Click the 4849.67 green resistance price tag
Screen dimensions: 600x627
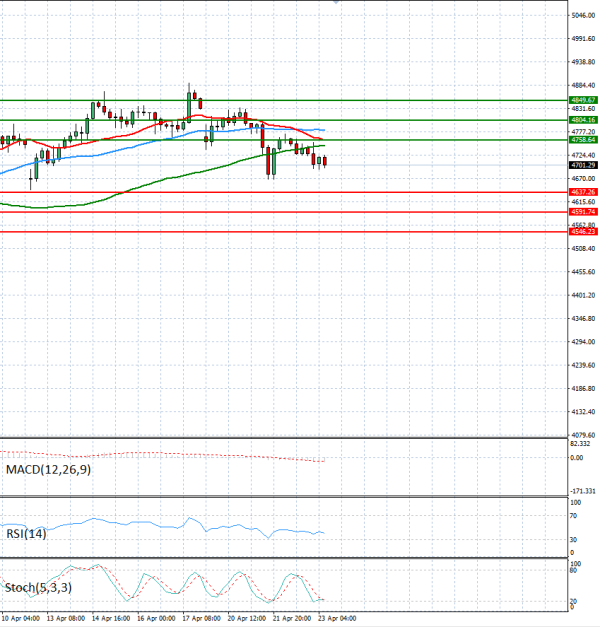[583, 100]
